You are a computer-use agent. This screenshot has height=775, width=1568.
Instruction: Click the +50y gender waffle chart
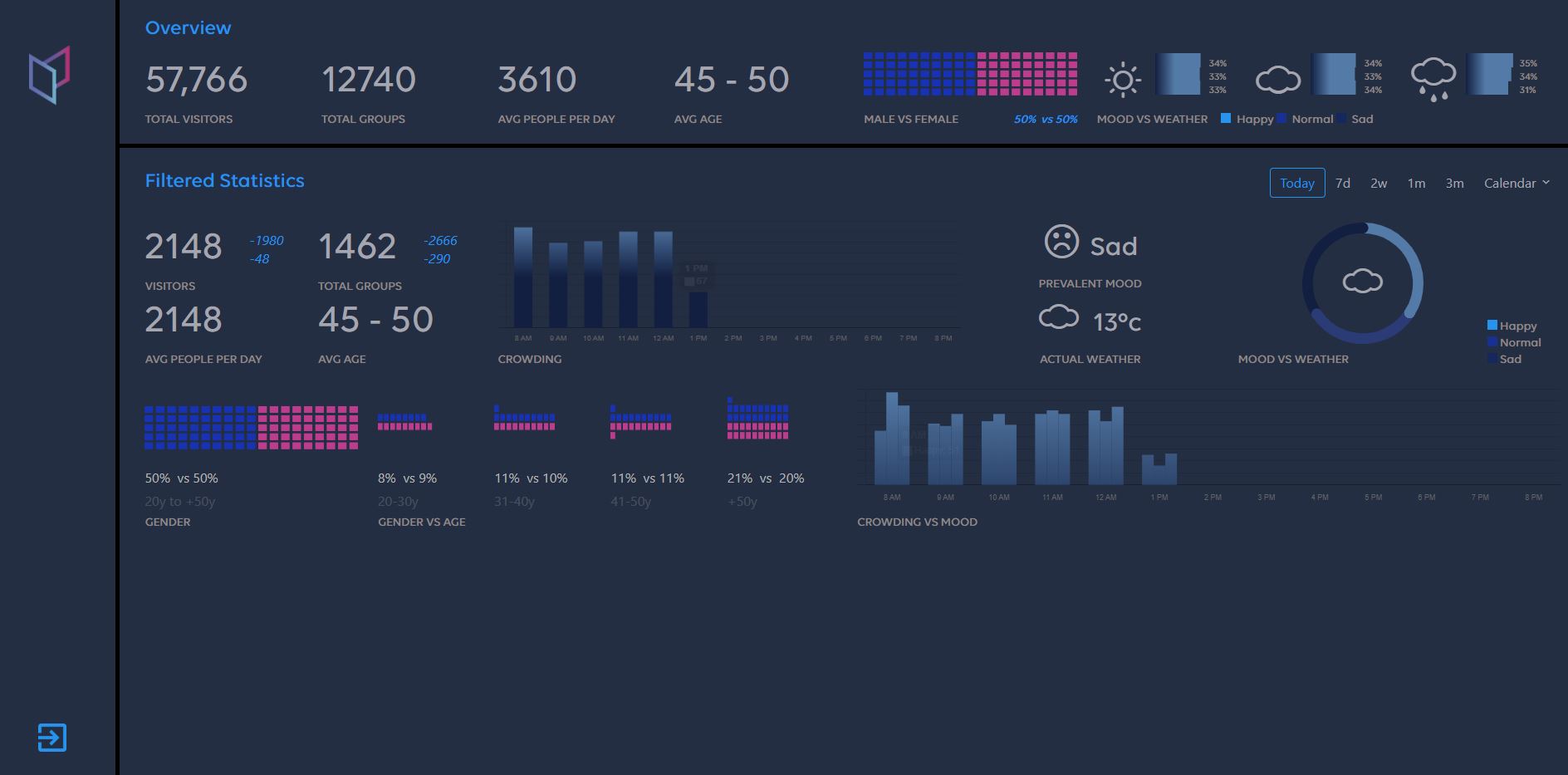click(757, 418)
